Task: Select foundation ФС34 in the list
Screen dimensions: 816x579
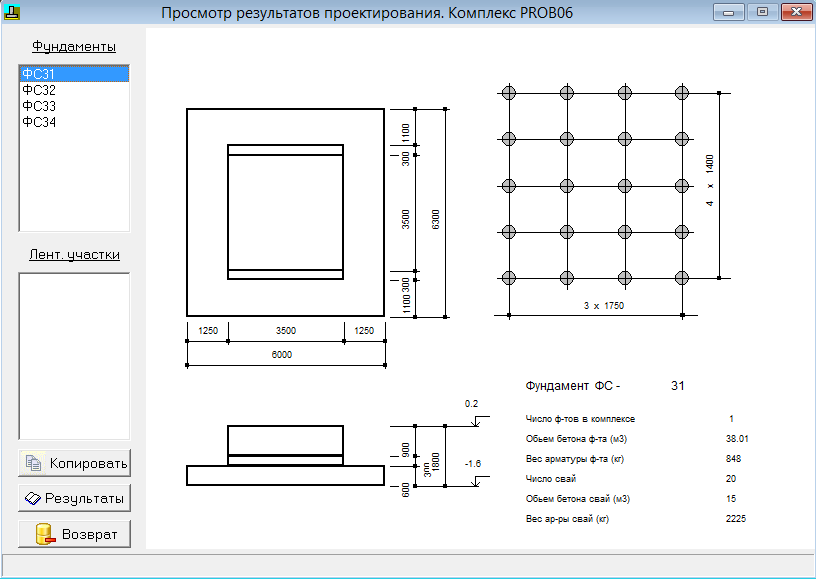Action: (74, 122)
